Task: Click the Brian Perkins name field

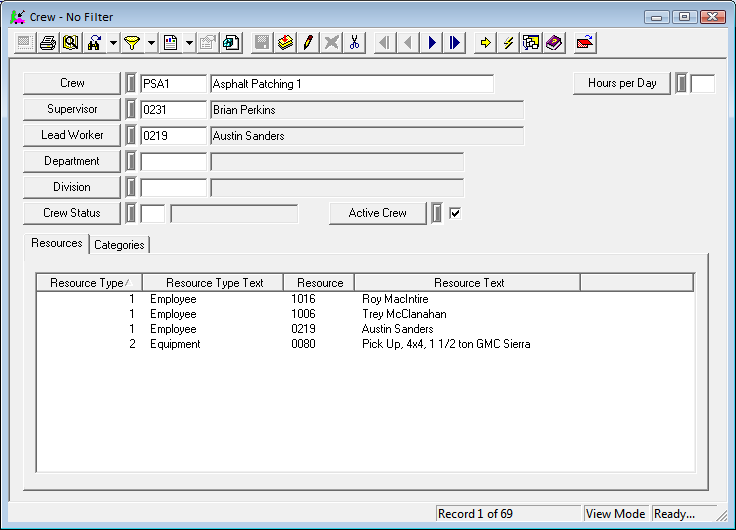Action: coord(367,110)
